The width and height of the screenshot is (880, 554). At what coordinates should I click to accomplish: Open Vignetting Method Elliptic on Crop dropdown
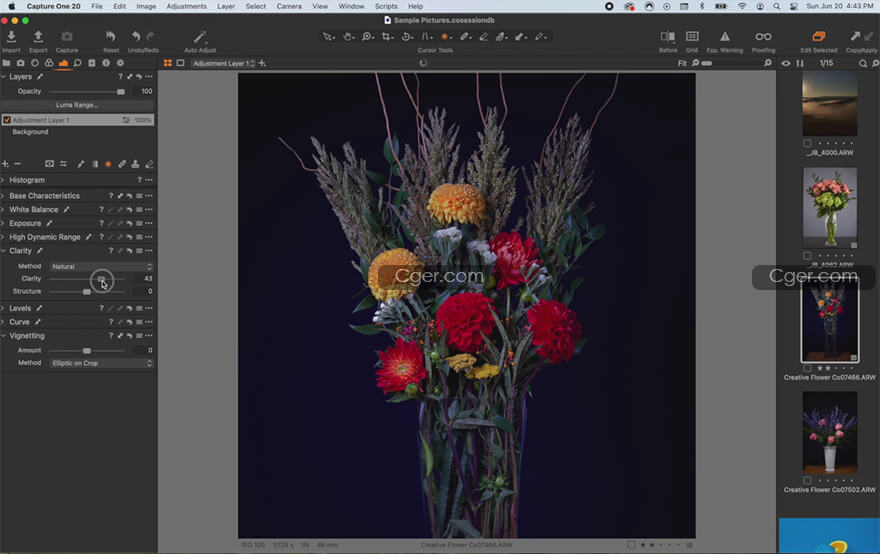click(x=102, y=363)
